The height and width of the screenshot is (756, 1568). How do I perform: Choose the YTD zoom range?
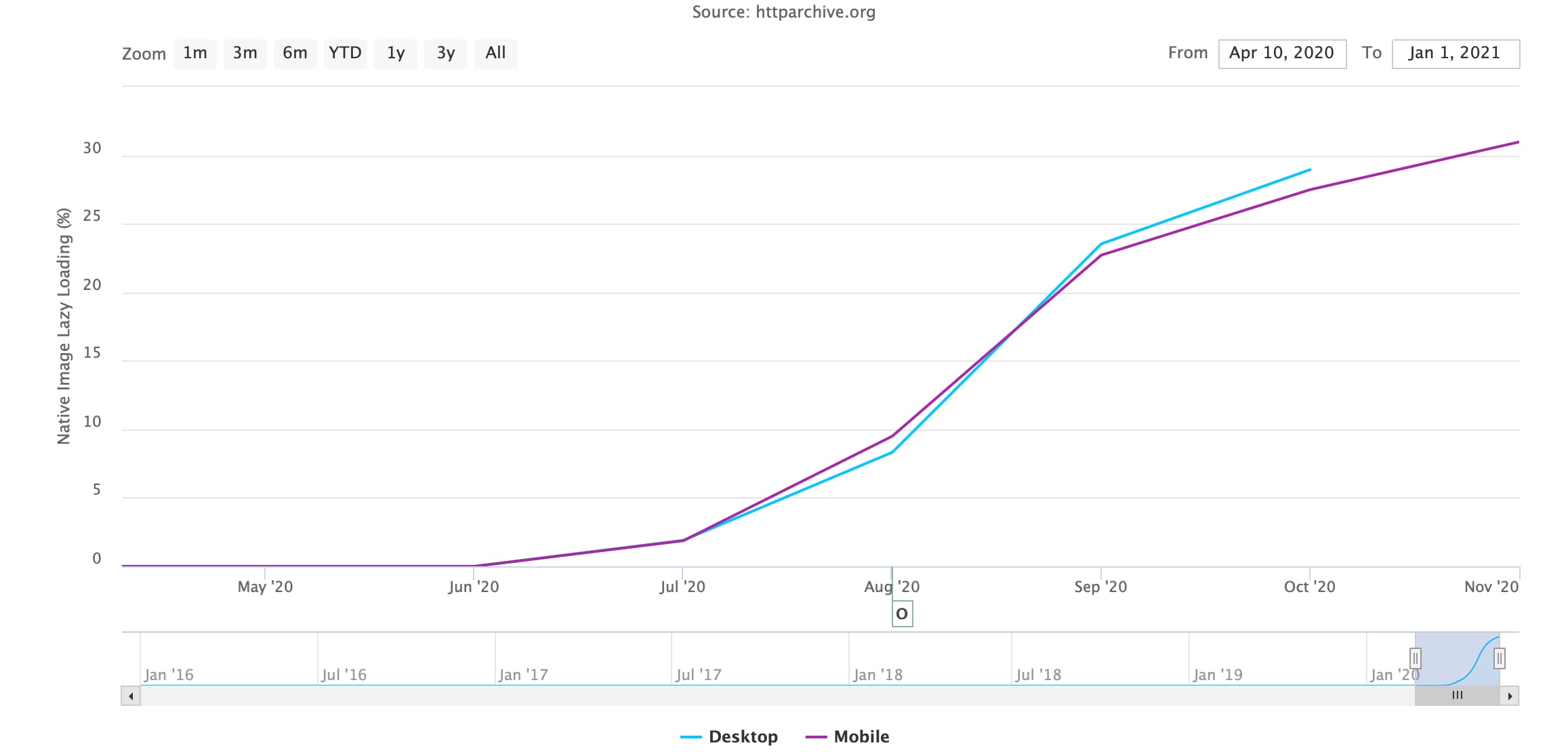tap(345, 54)
